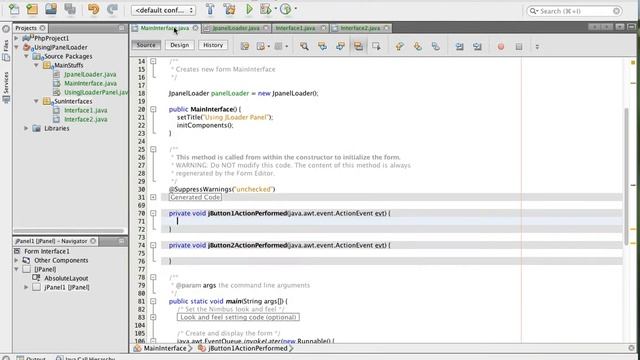This screenshot has width=640, height=360.
Task: Expand the Libraries node
Action: point(26,128)
